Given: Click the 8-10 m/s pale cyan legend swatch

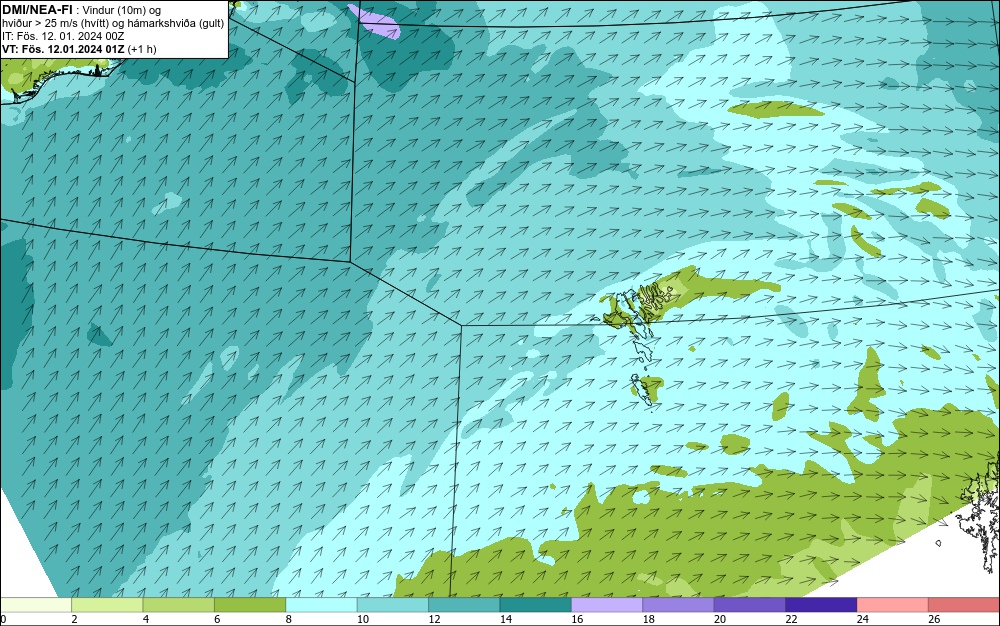Looking at the screenshot, I should click(321, 605).
